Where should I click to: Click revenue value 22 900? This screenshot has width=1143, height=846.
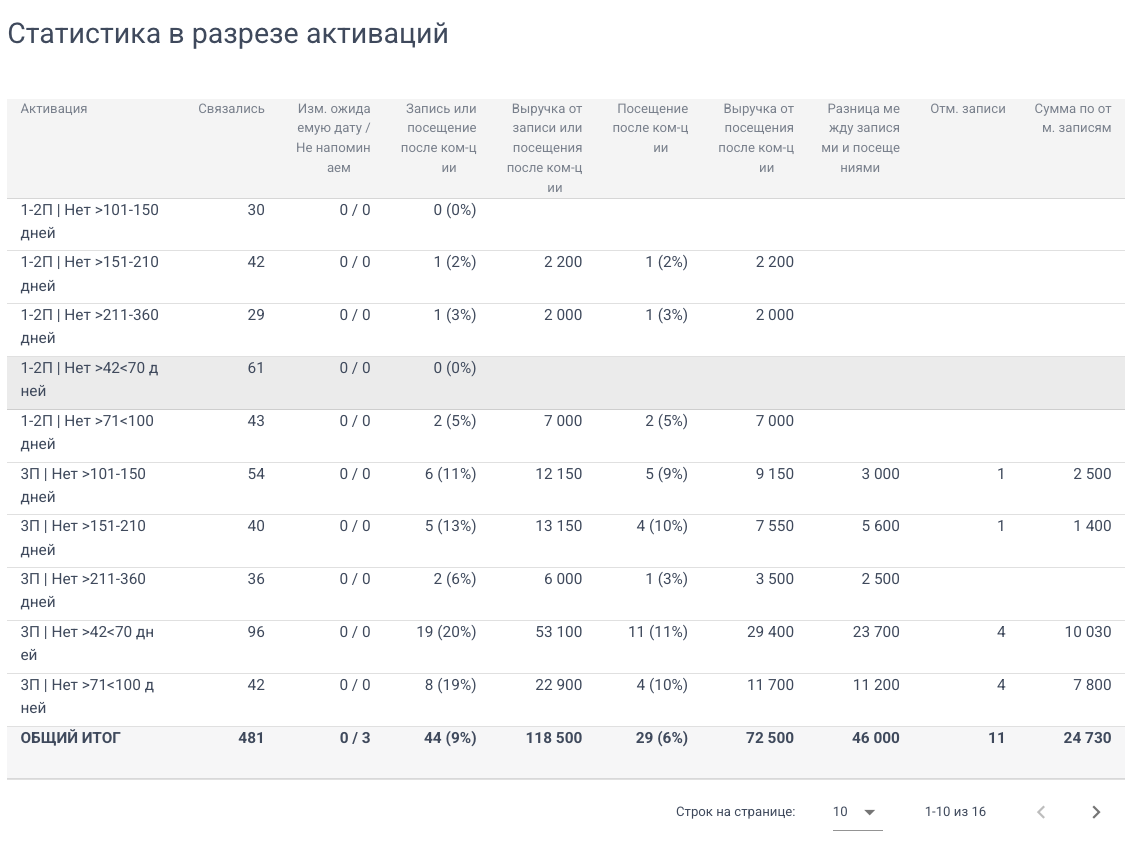(x=558, y=685)
